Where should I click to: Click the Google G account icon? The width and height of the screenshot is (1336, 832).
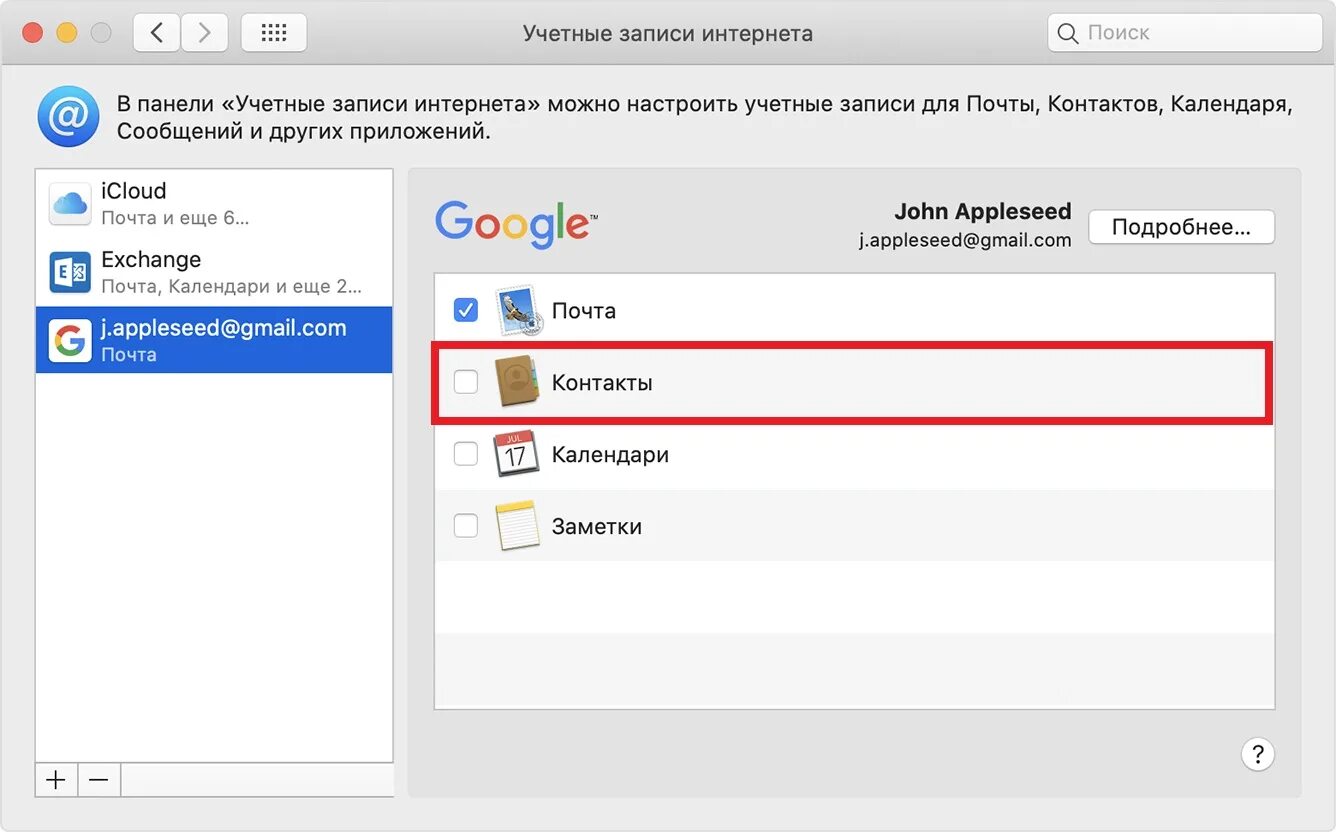click(x=70, y=341)
